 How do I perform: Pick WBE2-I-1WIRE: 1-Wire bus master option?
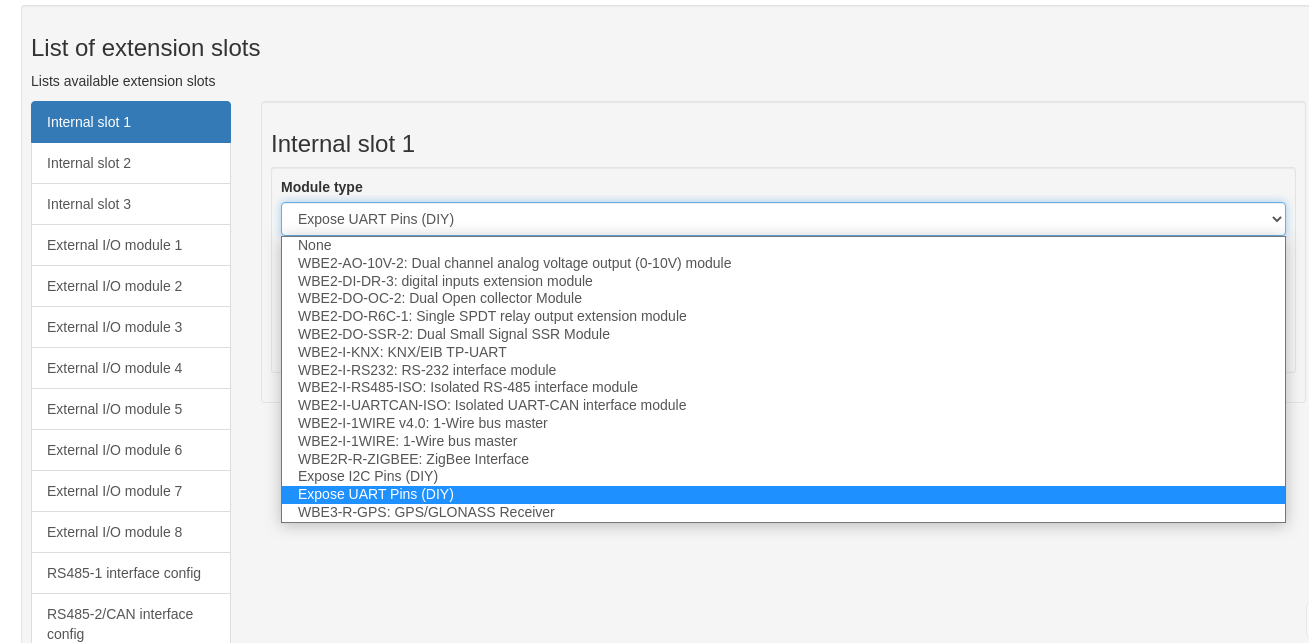tap(783, 441)
